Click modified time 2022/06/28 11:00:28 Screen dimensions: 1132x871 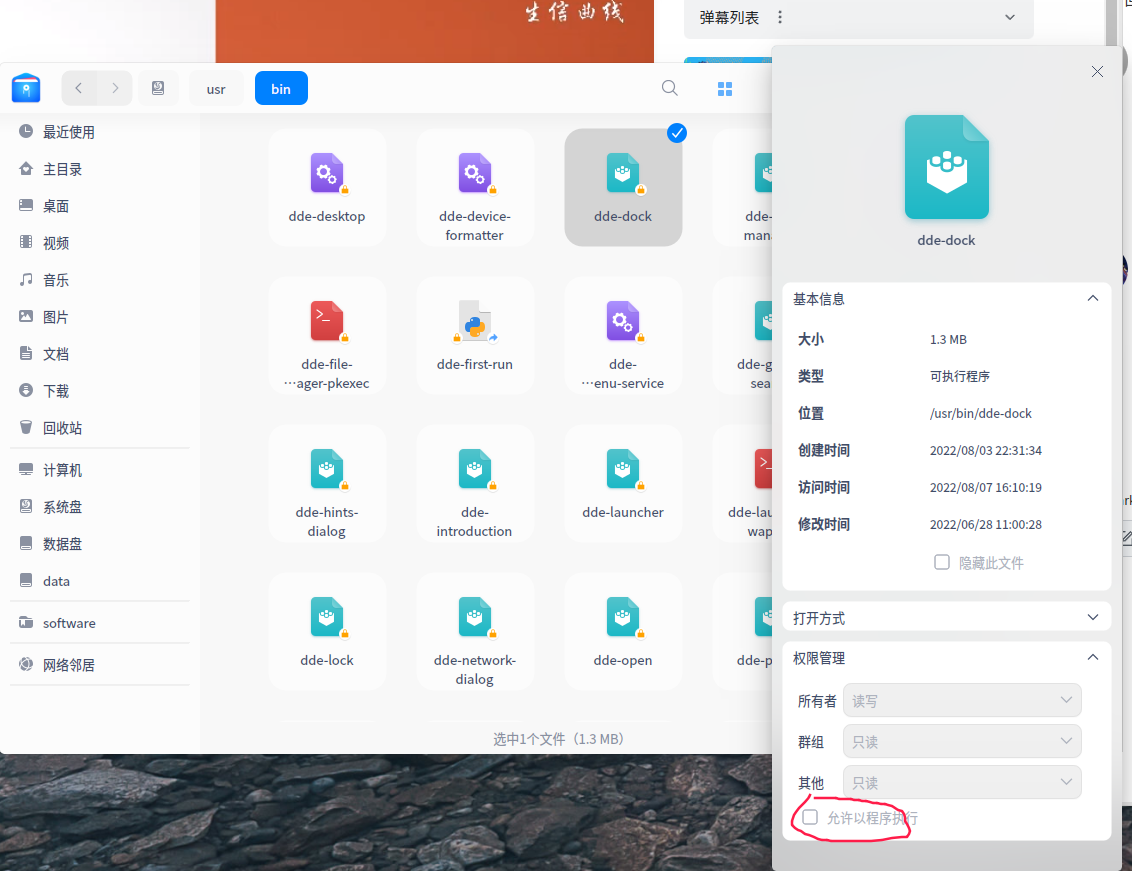(x=985, y=524)
